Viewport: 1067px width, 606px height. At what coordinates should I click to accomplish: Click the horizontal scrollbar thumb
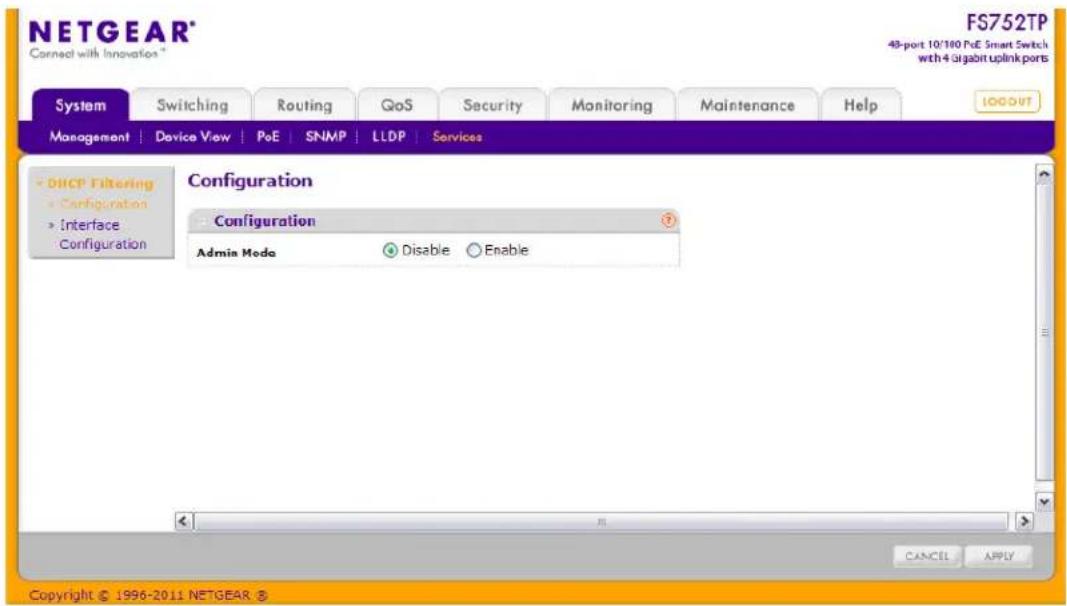(x=601, y=522)
